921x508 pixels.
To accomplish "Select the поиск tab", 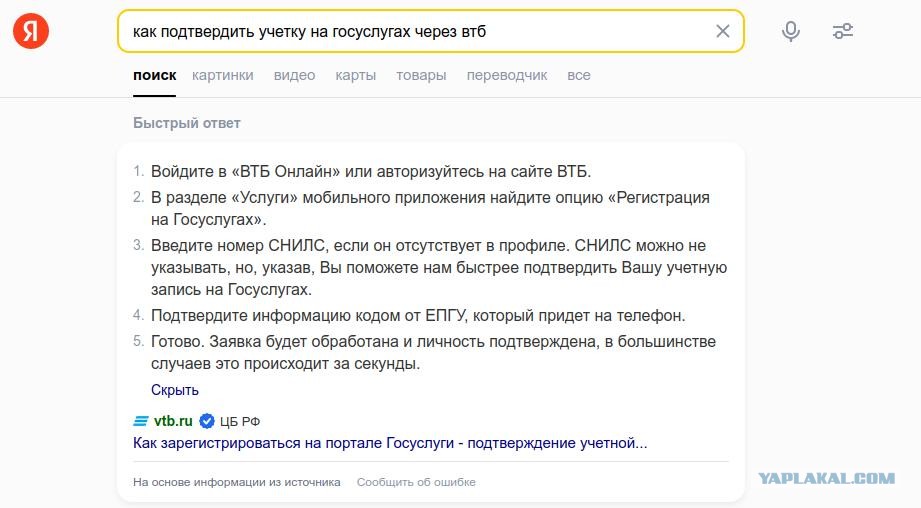I will click(x=154, y=76).
